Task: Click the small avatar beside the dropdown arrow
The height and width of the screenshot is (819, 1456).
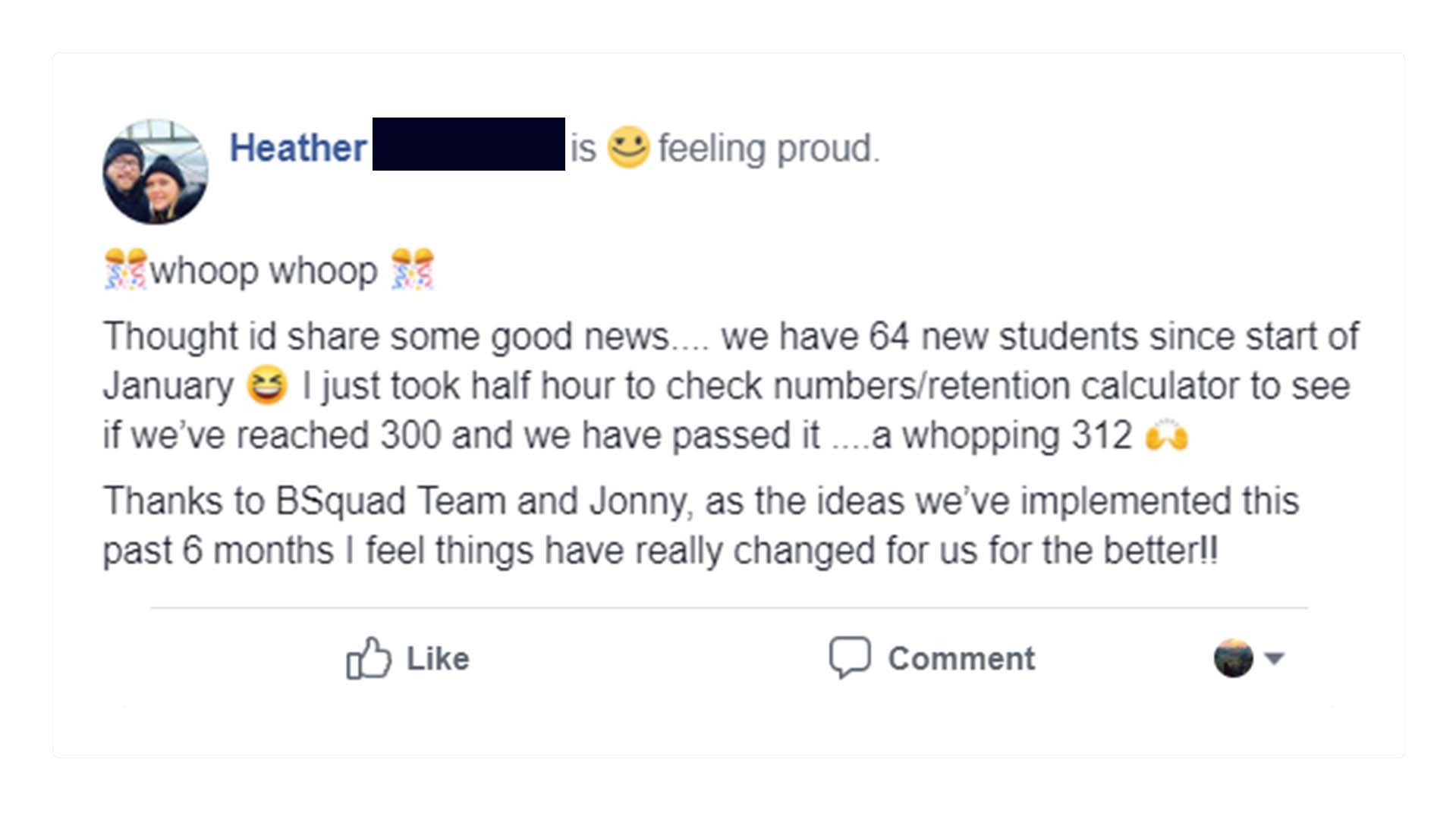Action: click(1233, 657)
